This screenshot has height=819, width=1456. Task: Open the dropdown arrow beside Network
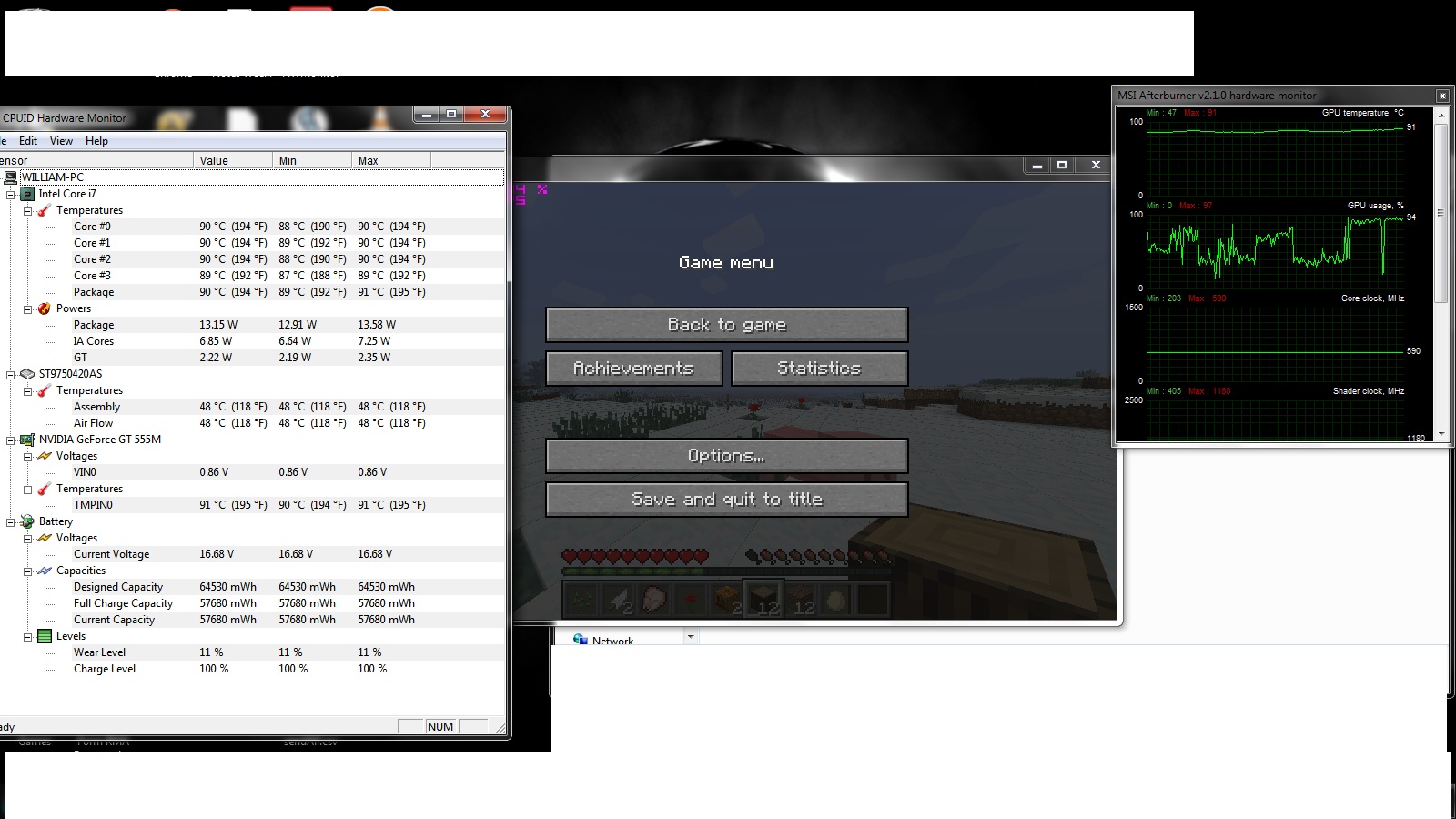click(691, 637)
